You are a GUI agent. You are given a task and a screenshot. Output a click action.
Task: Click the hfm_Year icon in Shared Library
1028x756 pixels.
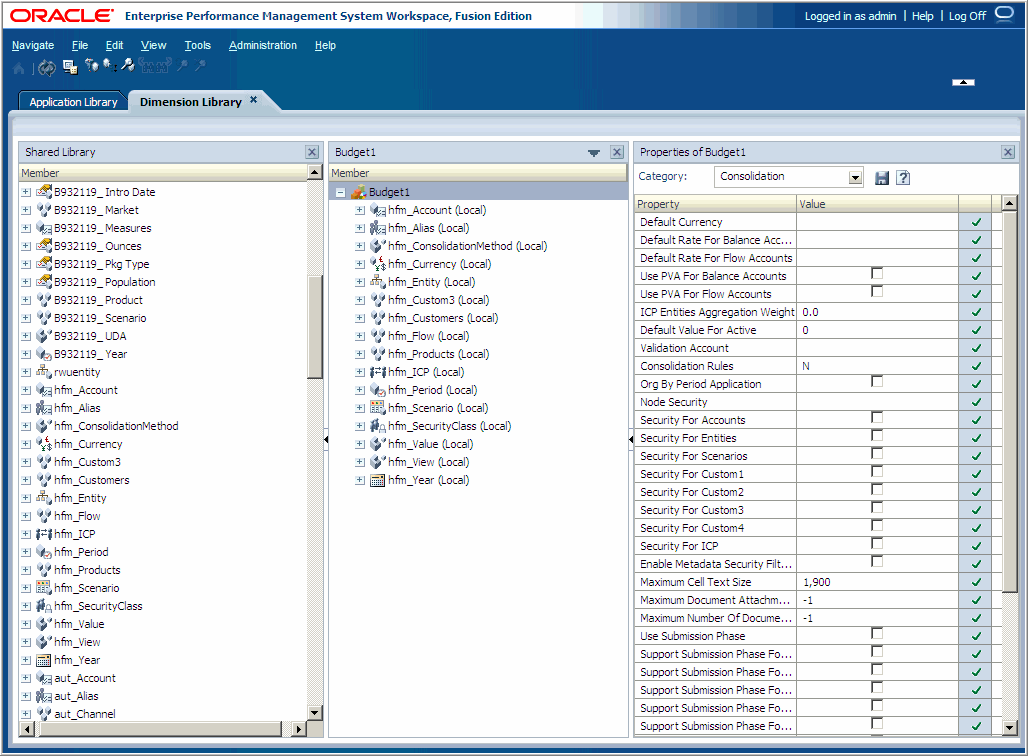(44, 660)
